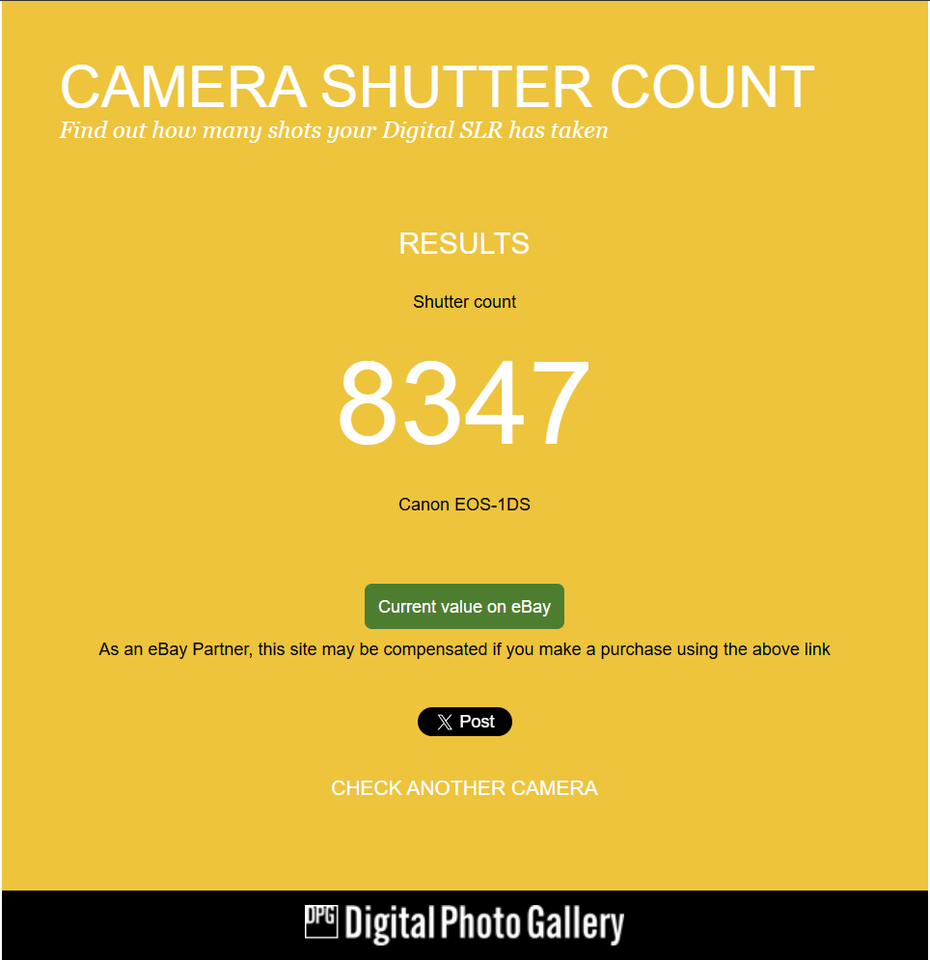Click the word SHUTTER in the title
Screen dimensions: 930x960
(457, 87)
